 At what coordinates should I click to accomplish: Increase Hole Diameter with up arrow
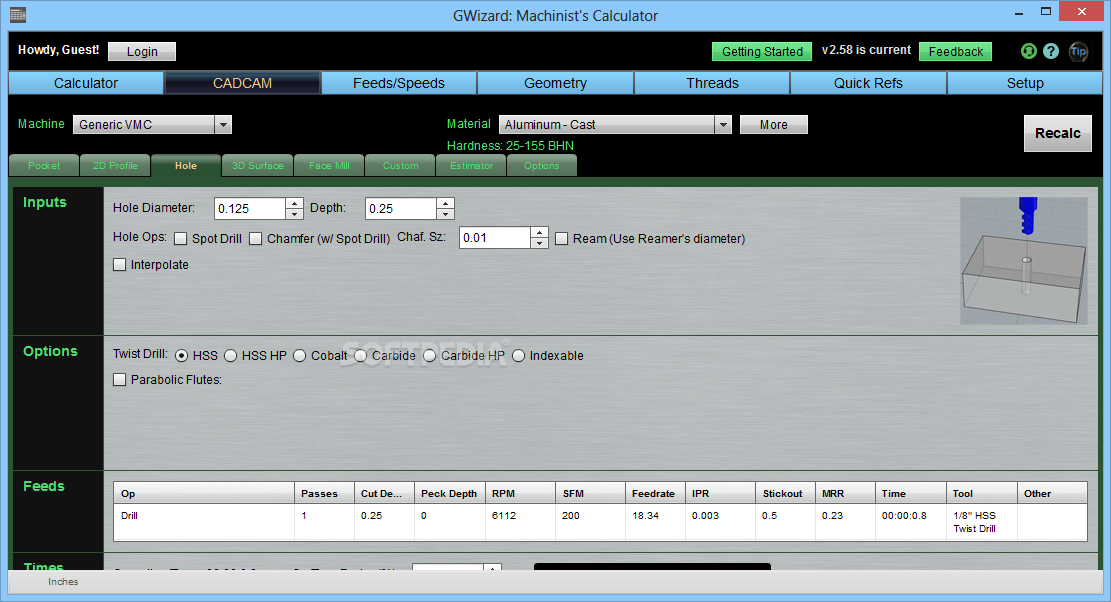point(295,203)
